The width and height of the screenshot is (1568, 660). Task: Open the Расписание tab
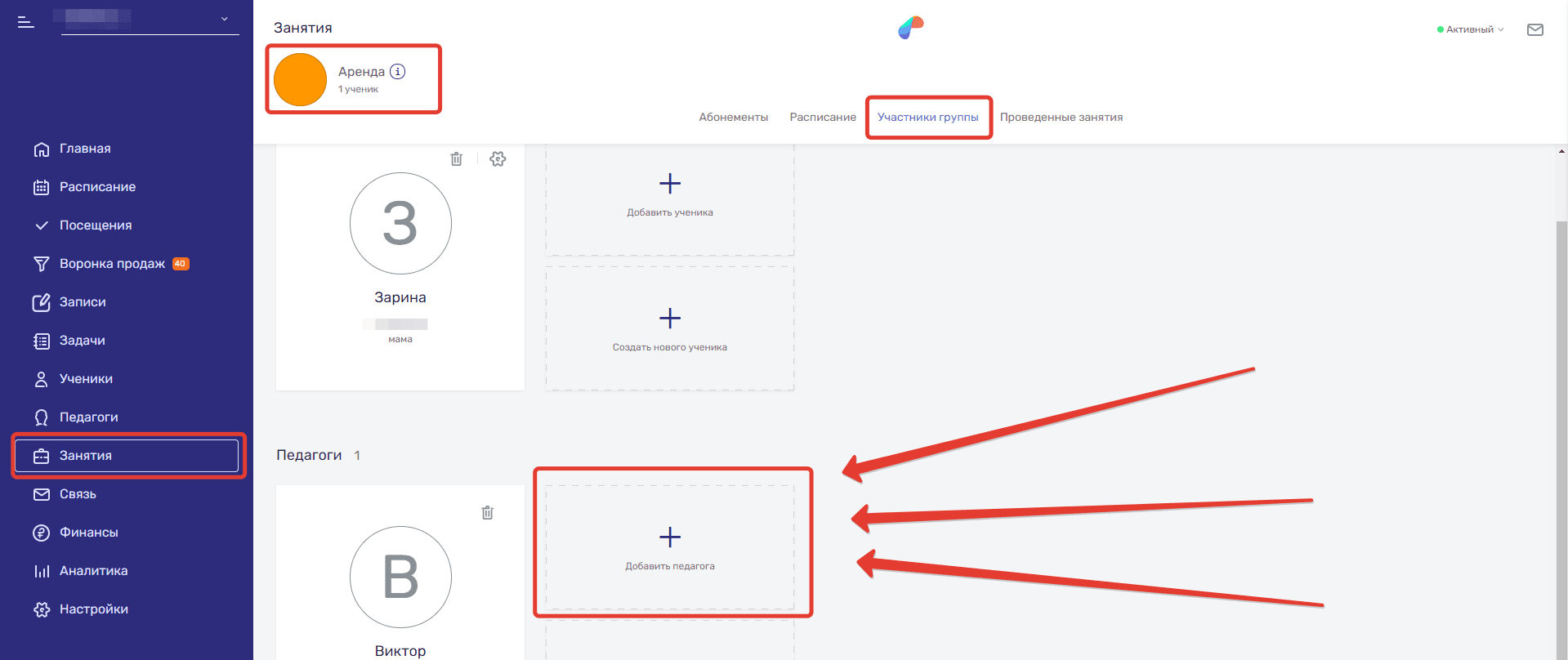(822, 118)
